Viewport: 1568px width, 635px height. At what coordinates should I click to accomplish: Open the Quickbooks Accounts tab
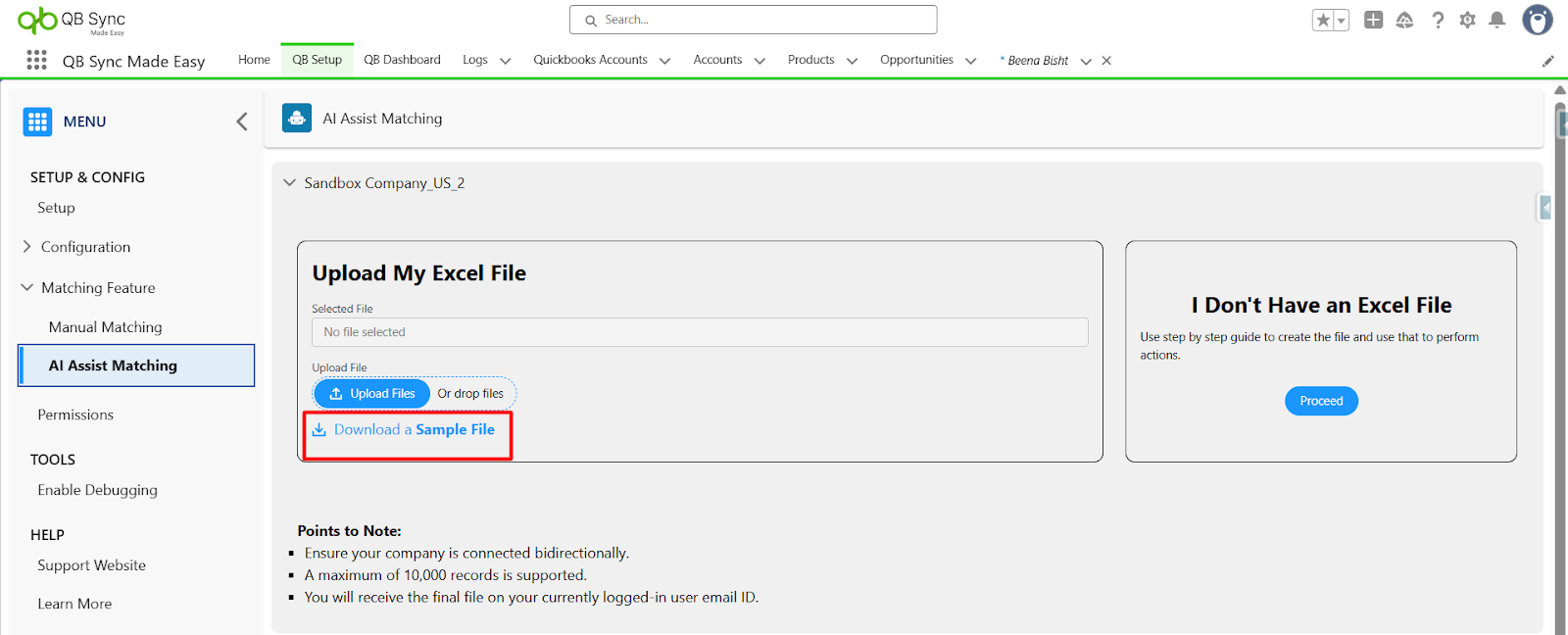tap(590, 60)
